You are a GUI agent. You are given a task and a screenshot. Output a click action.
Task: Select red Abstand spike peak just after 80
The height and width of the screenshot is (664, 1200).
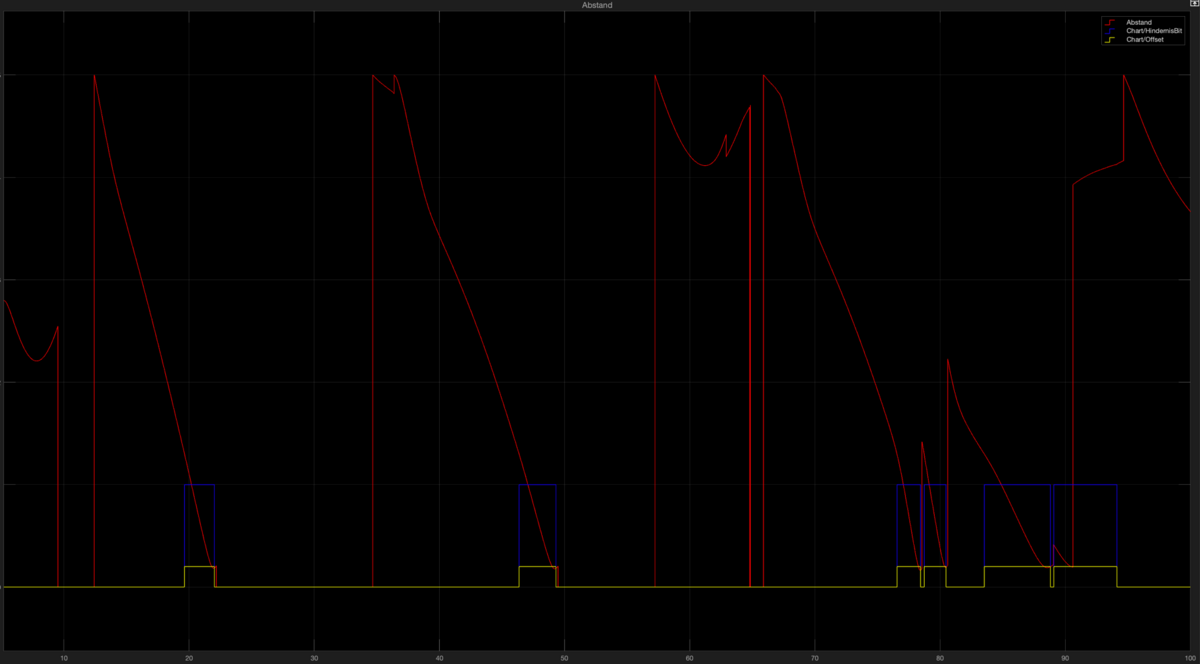tap(948, 359)
